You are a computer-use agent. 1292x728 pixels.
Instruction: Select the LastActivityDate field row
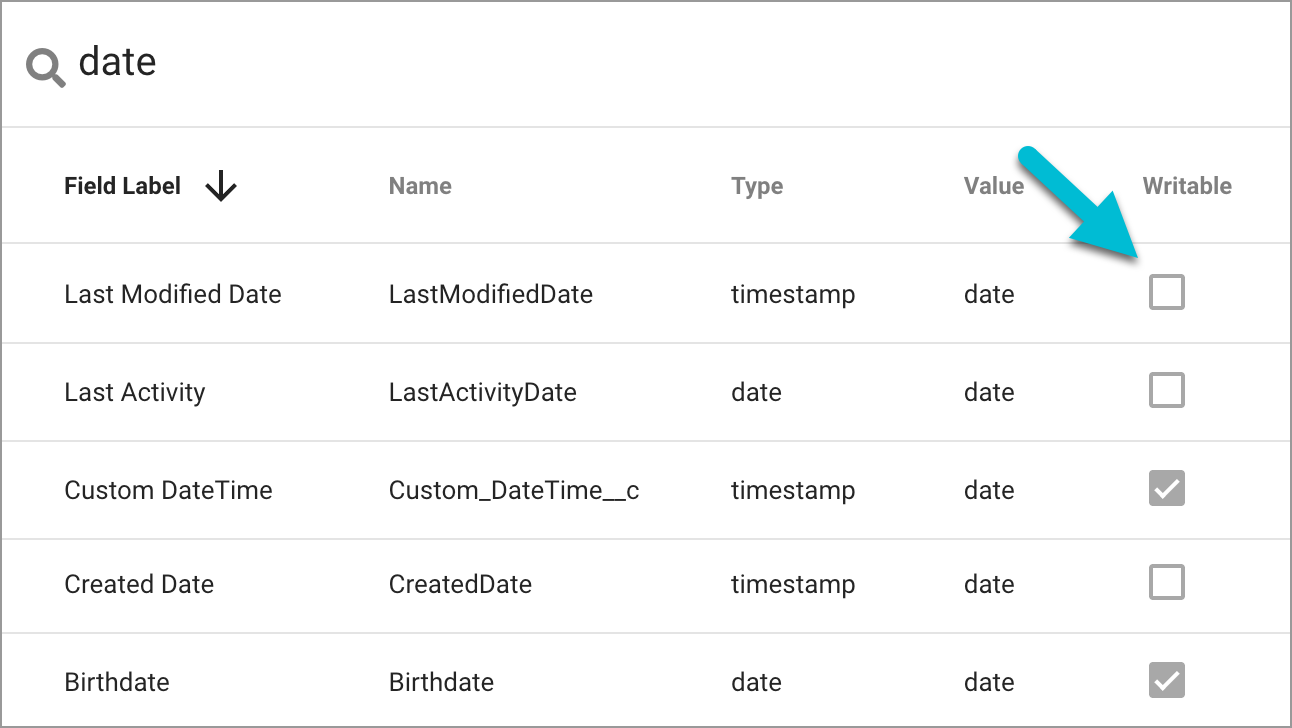pyautogui.click(x=483, y=392)
